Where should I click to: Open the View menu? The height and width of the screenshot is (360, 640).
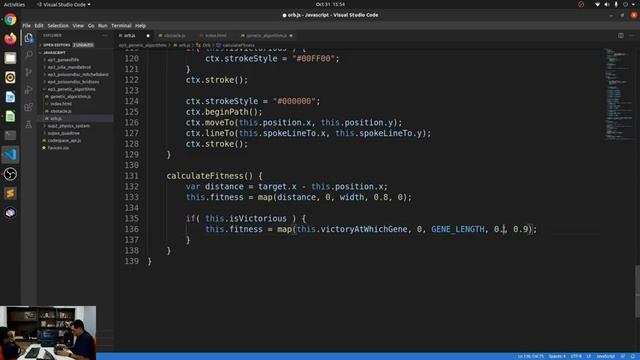78,26
